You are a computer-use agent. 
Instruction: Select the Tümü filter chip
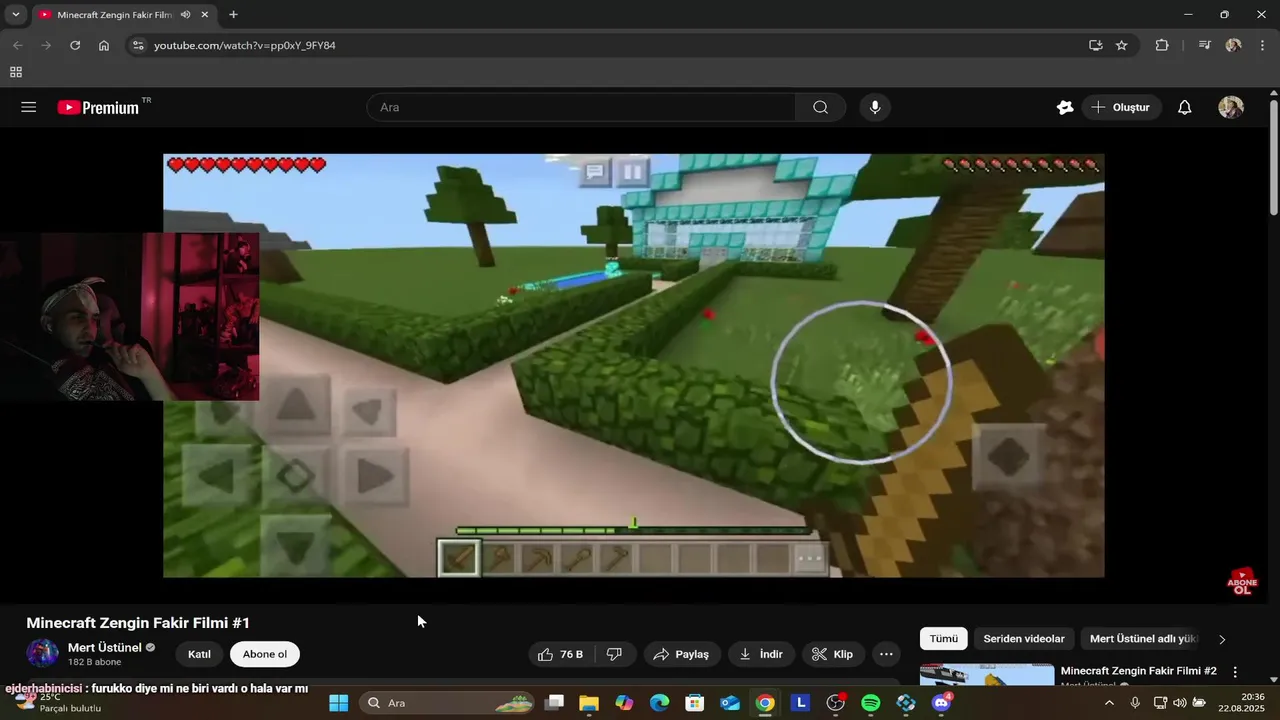point(944,639)
